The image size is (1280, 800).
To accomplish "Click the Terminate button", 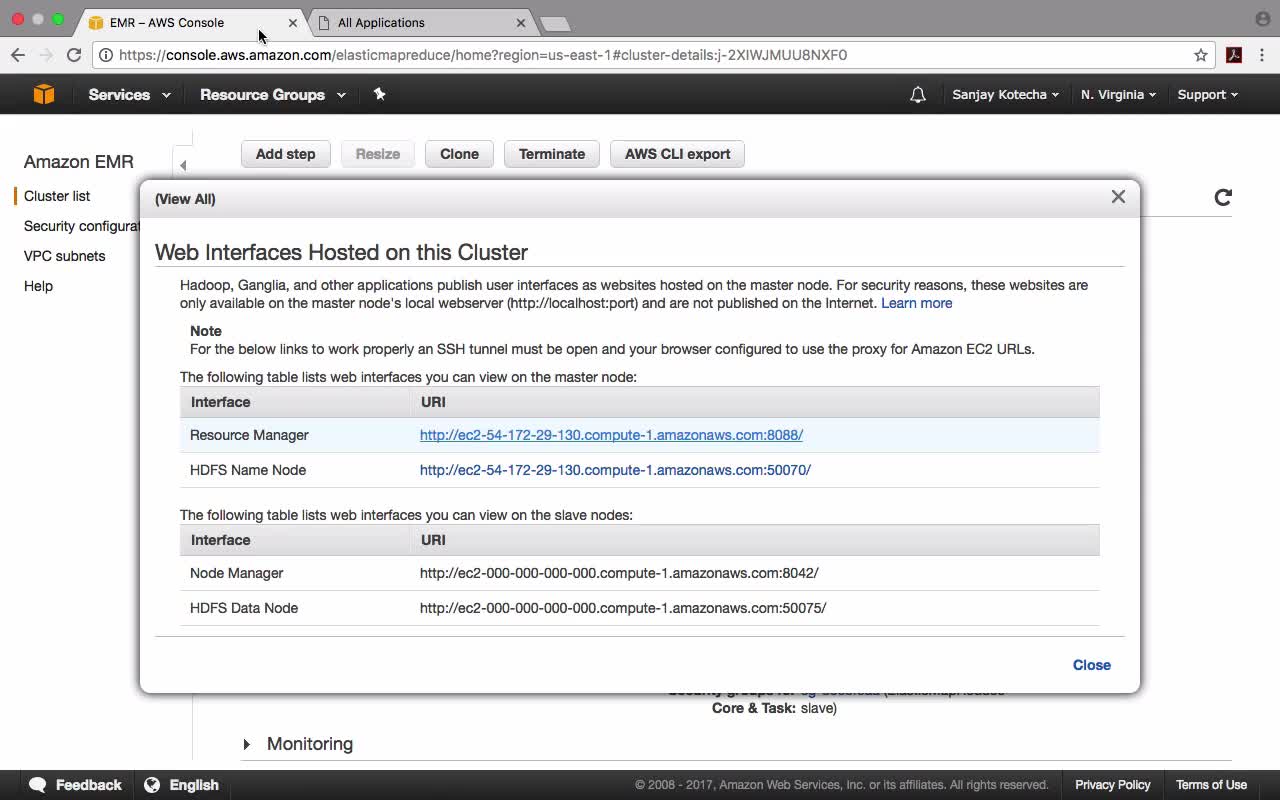I will point(551,154).
